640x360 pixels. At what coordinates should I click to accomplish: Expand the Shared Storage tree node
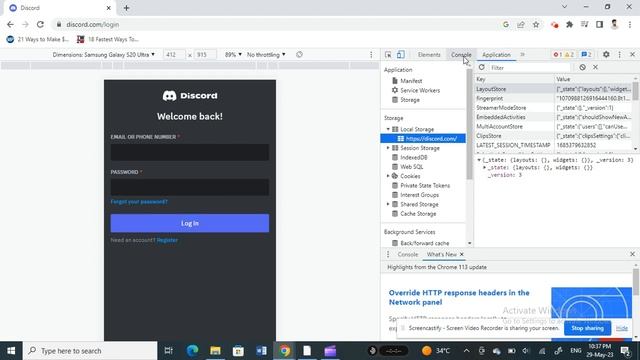click(x=388, y=204)
